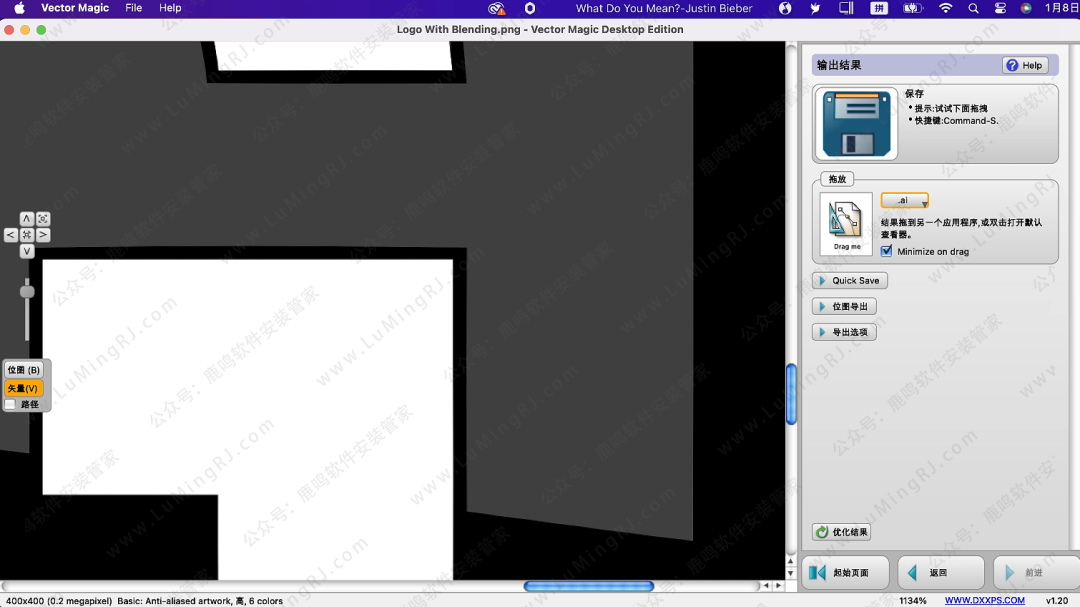The width and height of the screenshot is (1080, 607).
Task: Click the center view icon in navigation pad
Action: (27, 235)
